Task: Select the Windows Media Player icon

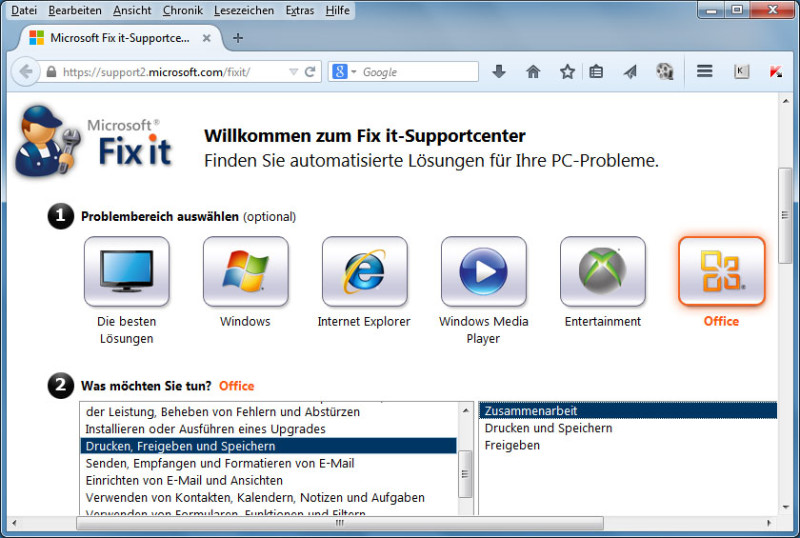Action: click(483, 271)
